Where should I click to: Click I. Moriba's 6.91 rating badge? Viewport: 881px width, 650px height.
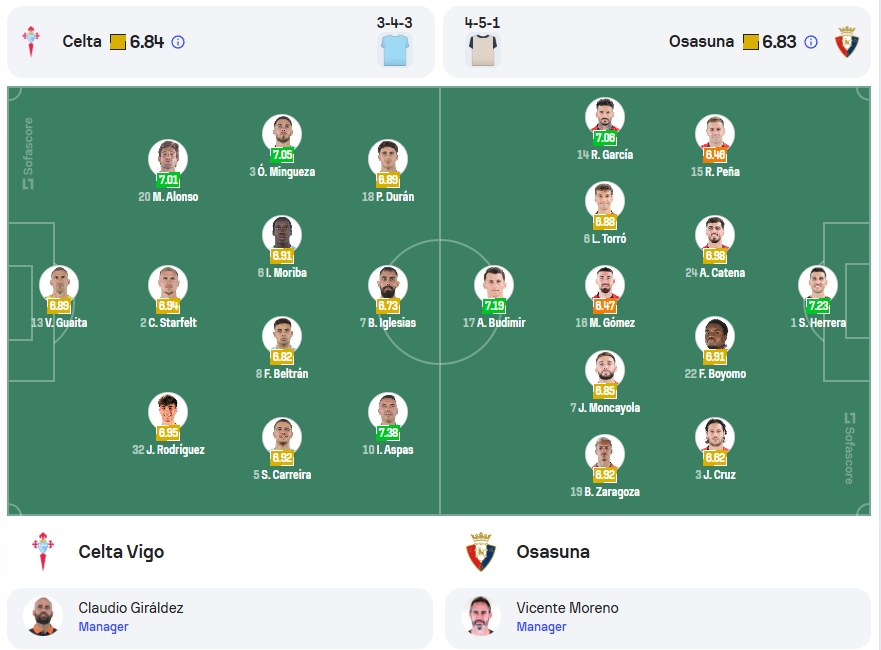coord(282,256)
